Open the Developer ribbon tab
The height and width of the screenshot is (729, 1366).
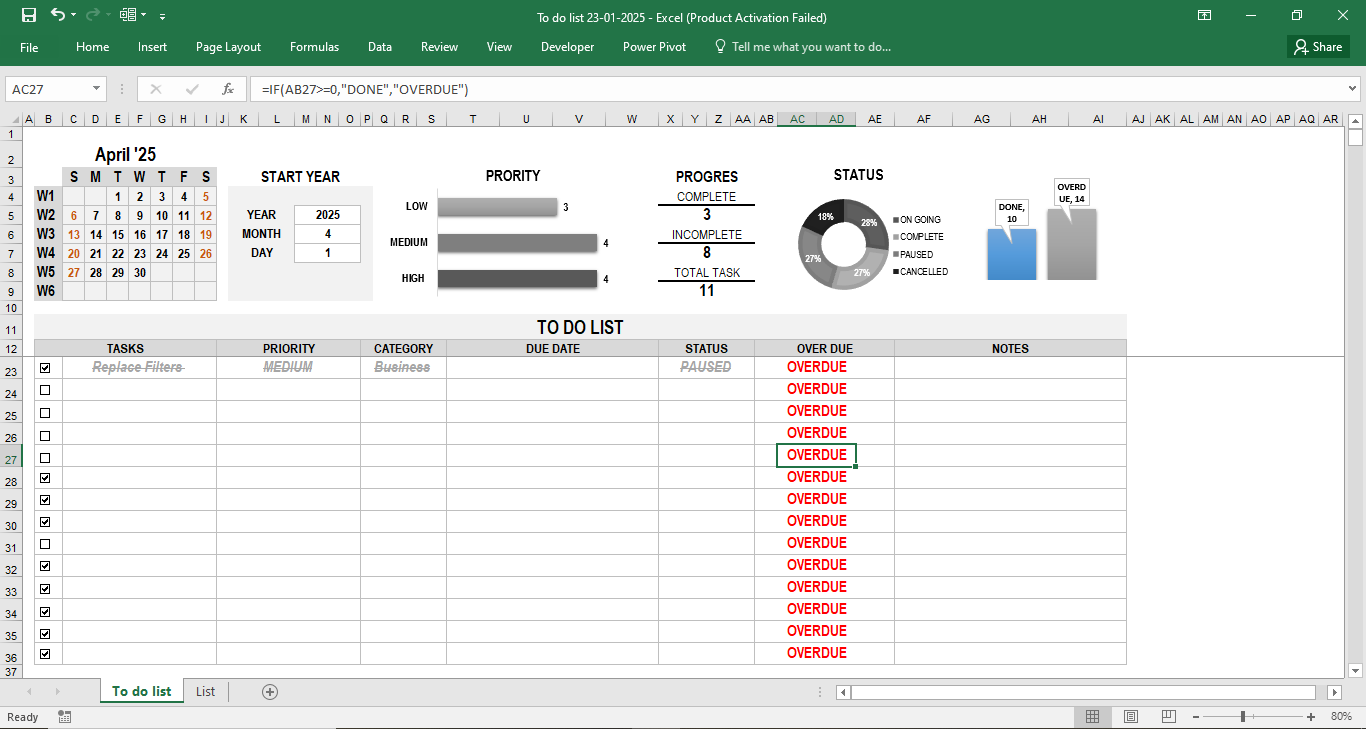tap(567, 46)
